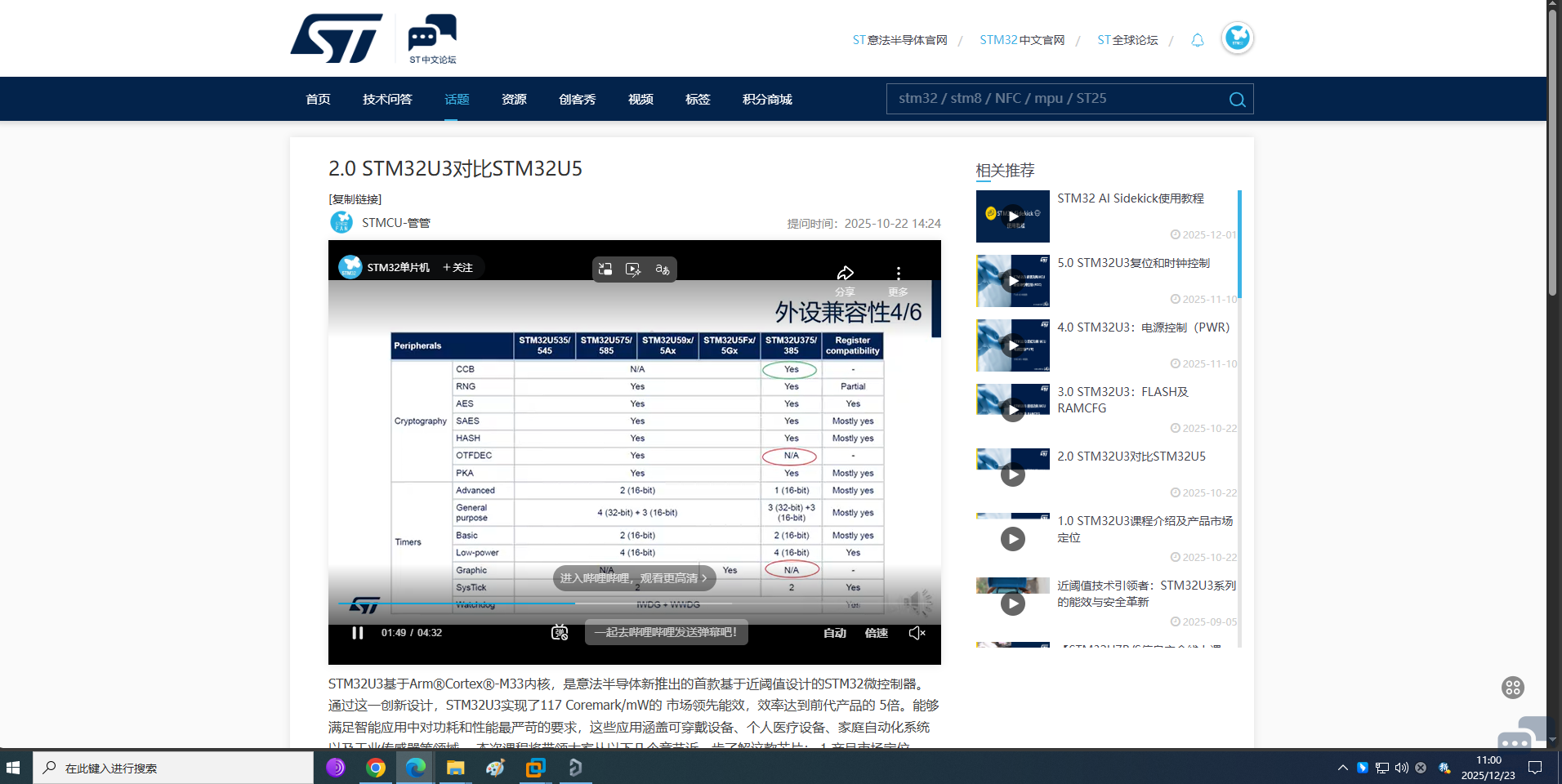Open the notification bell
The width and height of the screenshot is (1562, 784).
click(x=1197, y=40)
